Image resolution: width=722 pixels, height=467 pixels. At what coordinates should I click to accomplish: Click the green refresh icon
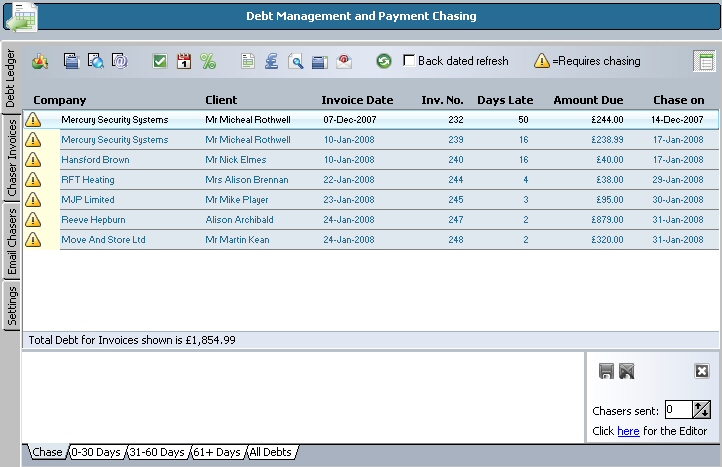[384, 62]
